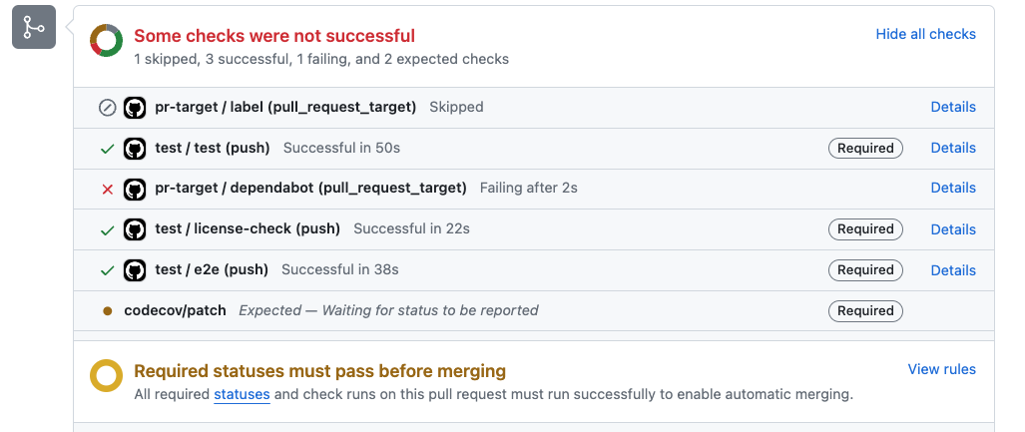Click GitHub avatar beside pr-target / dependabot

(135, 189)
